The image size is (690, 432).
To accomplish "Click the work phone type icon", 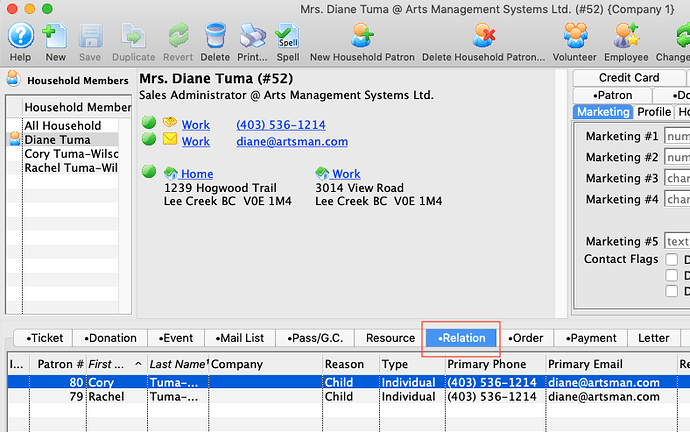I will [169, 122].
